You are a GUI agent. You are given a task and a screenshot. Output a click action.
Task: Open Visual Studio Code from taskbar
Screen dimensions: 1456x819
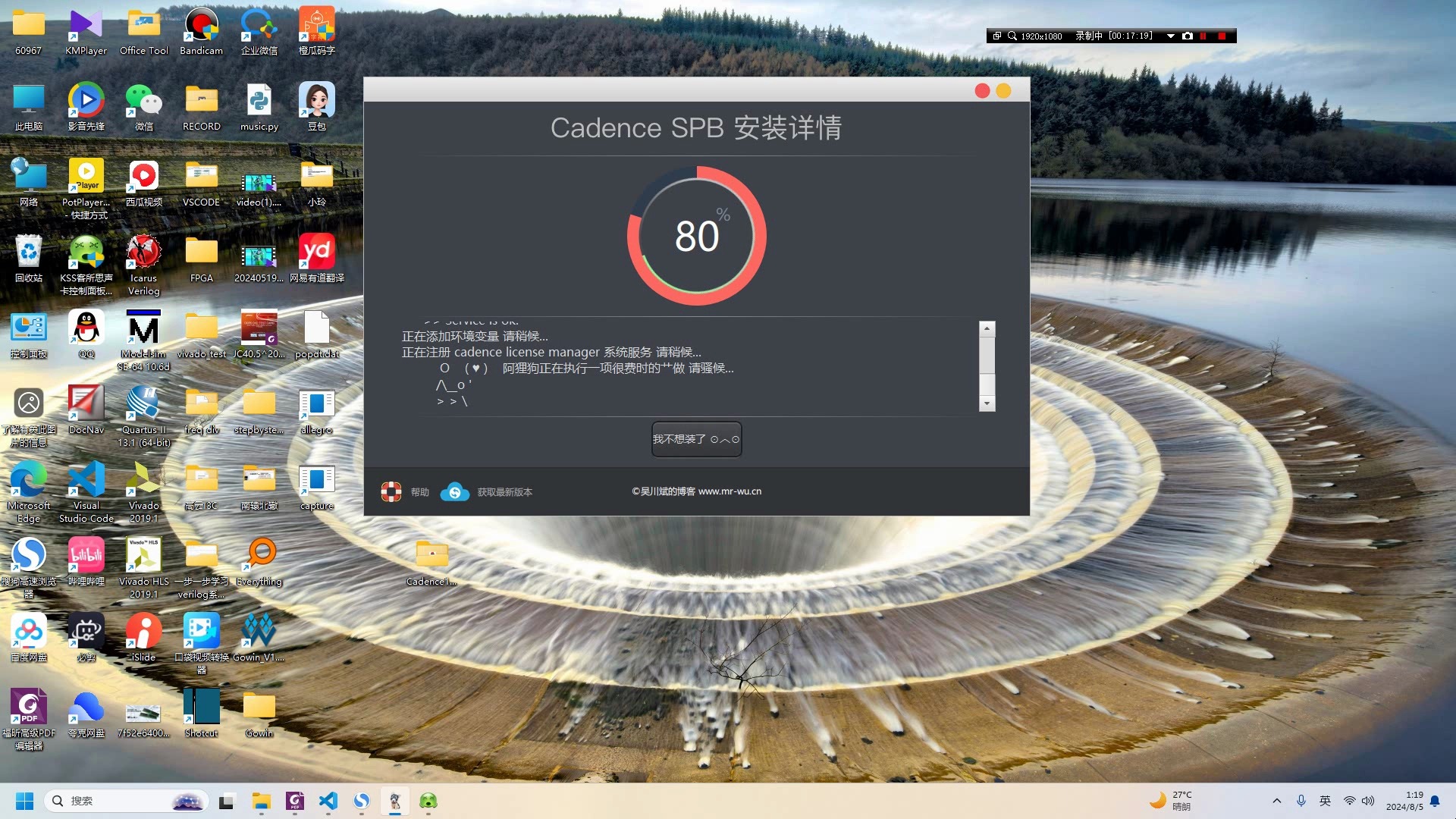[328, 801]
